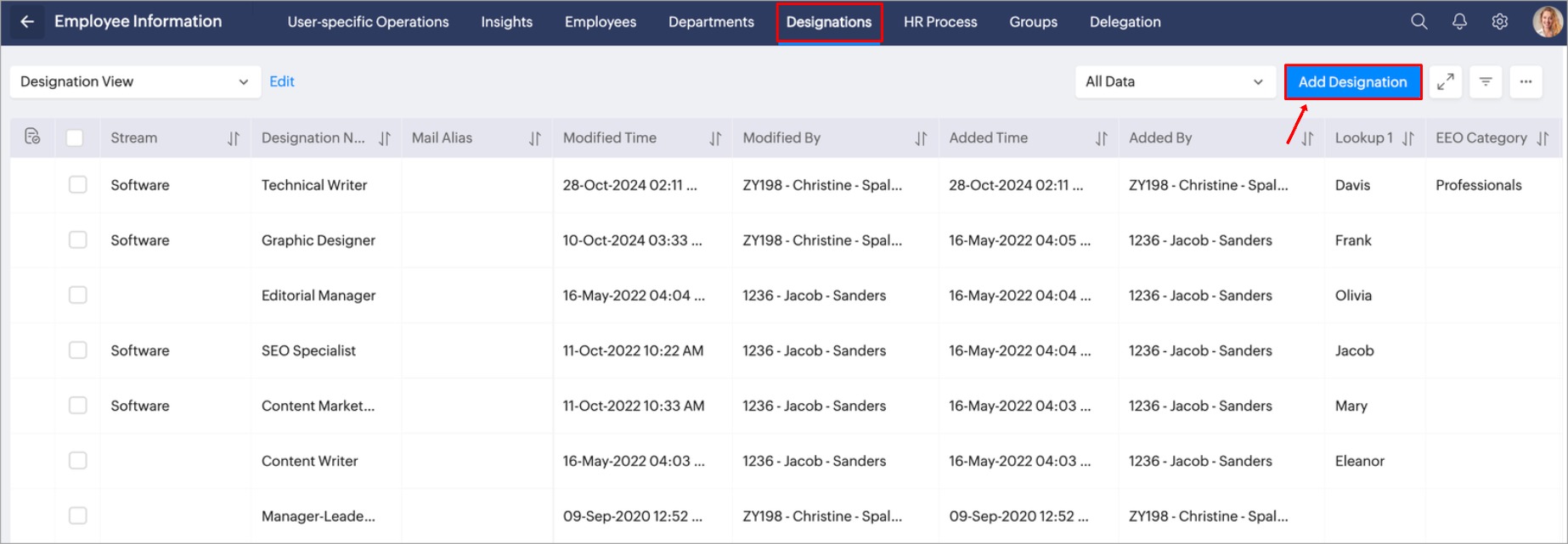The image size is (1568, 544).
Task: Click the 11-Oct-2022 10:22 AM modified time
Action: pyautogui.click(x=633, y=351)
